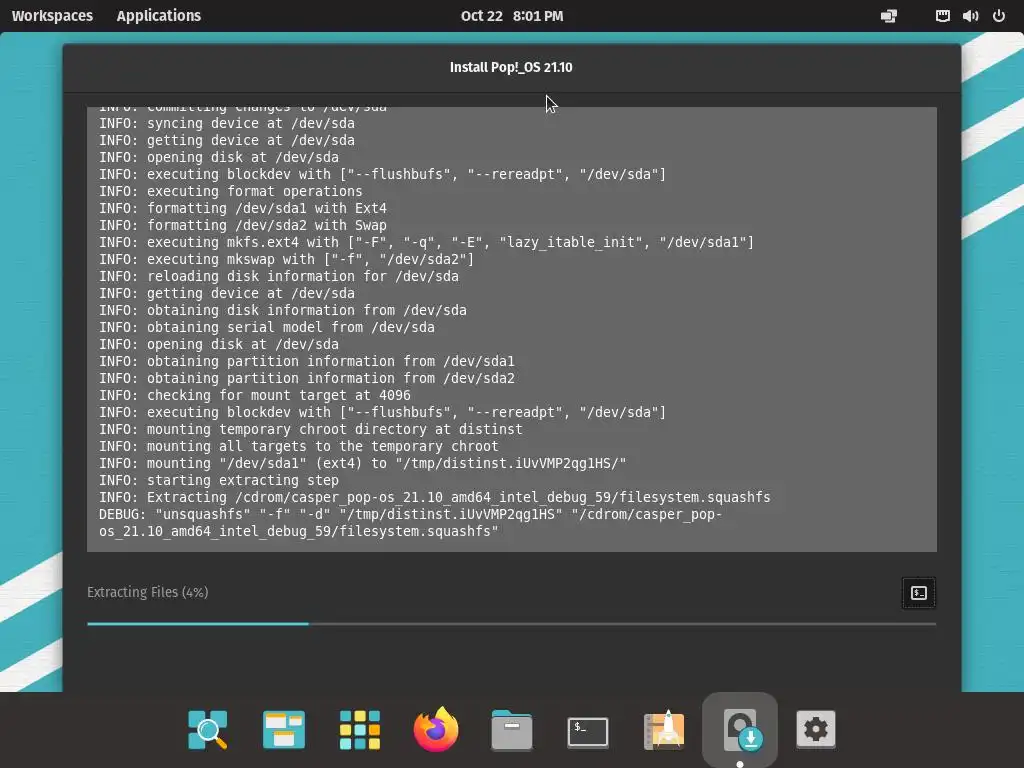Screen dimensions: 1024x768
Task: Select 'mounting temporary chroot directory at distinst' line
Action: coord(311,430)
